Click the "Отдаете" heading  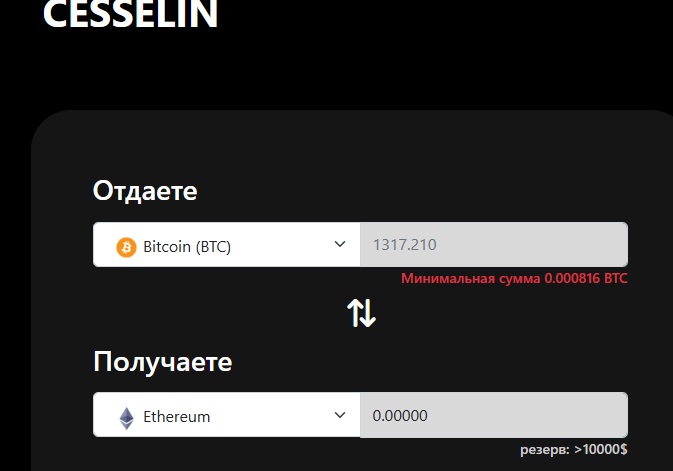click(x=145, y=190)
